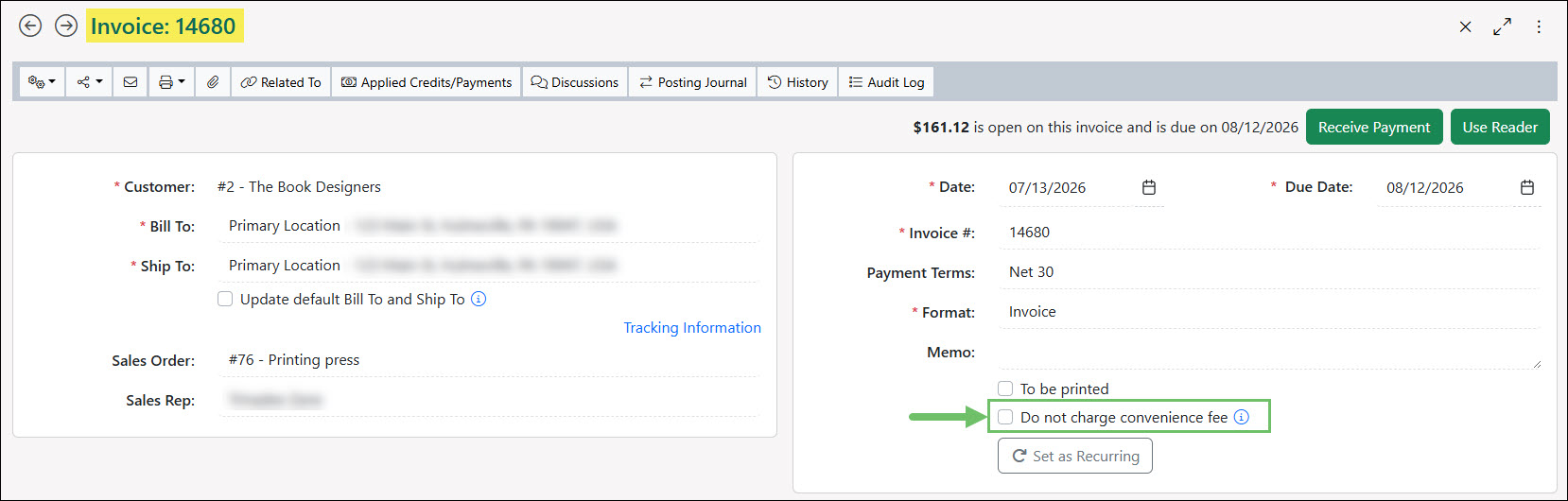Viewport: 1568px width, 501px height.
Task: Click the Invoice # field with 14680
Action: coord(1269,233)
